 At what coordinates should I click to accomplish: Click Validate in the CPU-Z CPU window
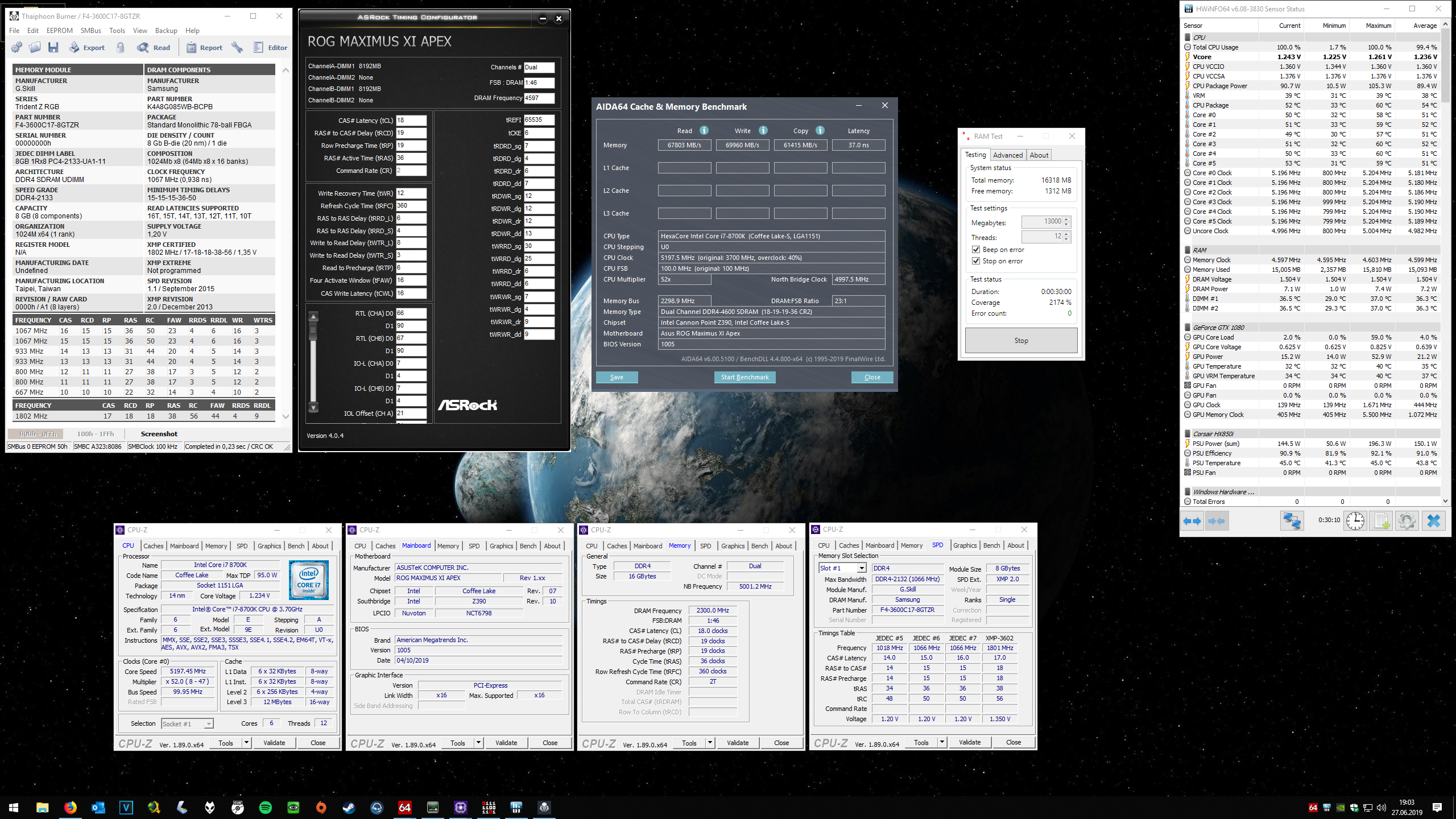(274, 743)
